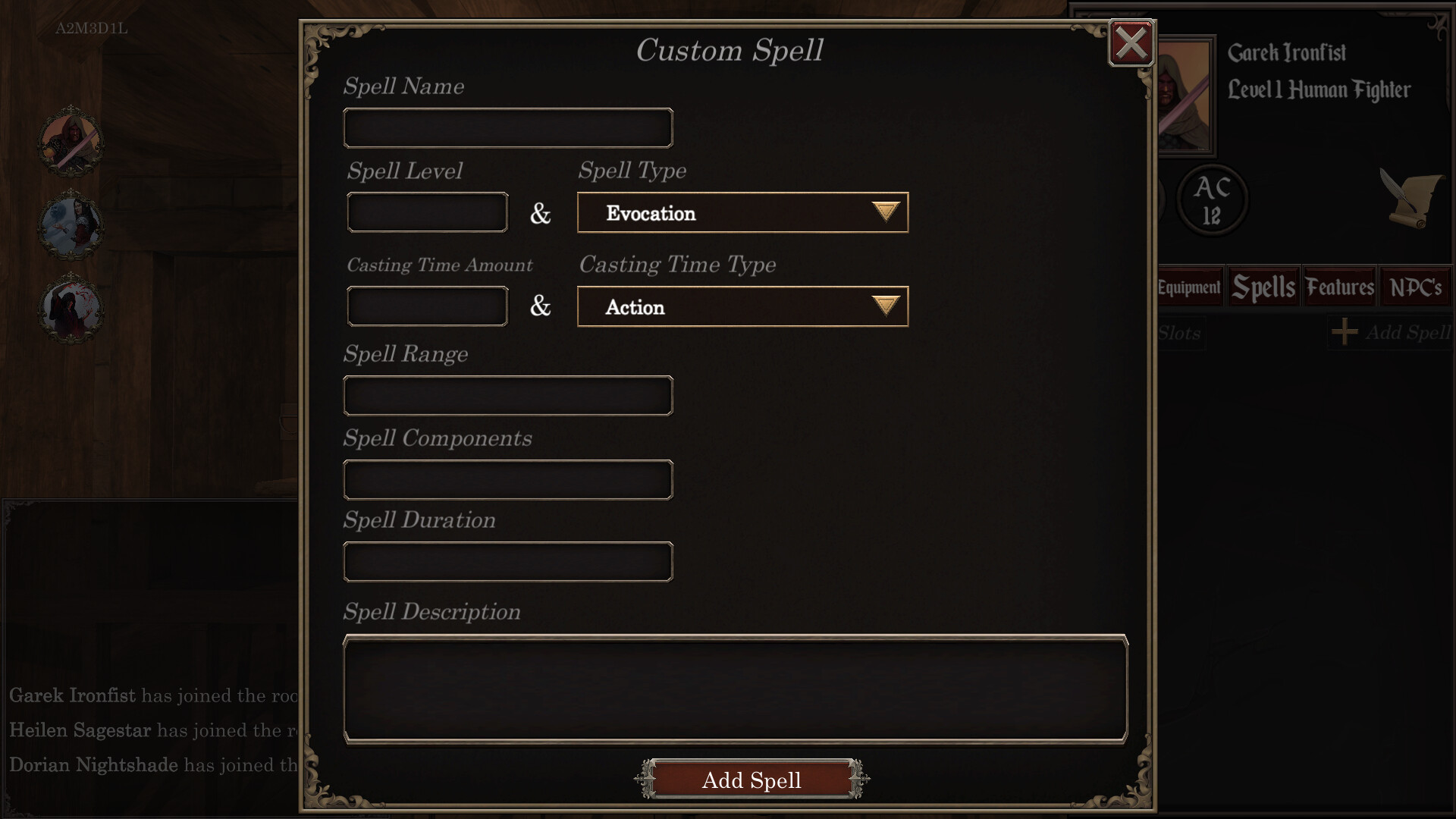Click the Casting Time Amount field
1456x819 pixels.
point(428,307)
